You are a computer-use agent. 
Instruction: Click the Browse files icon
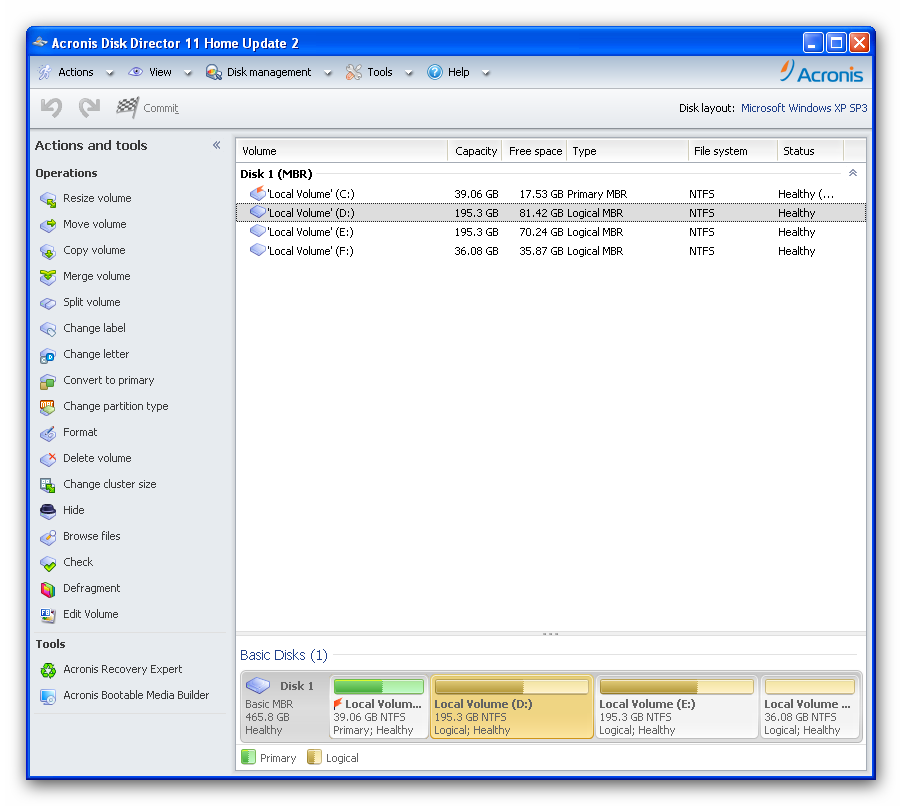pyautogui.click(x=48, y=537)
